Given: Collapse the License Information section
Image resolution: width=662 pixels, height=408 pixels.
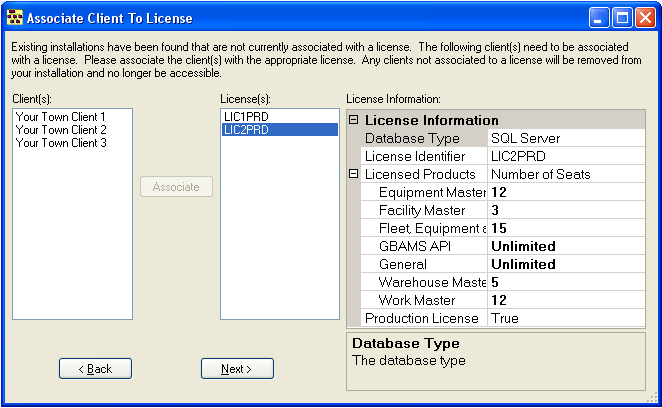Looking at the screenshot, I should coord(354,121).
